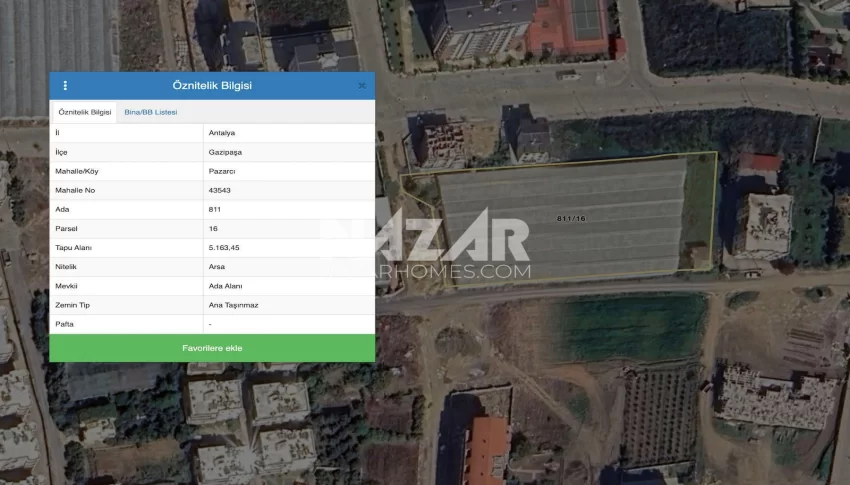
Task: Select the Tapu Alanı value 5.163,45
Action: [x=224, y=247]
